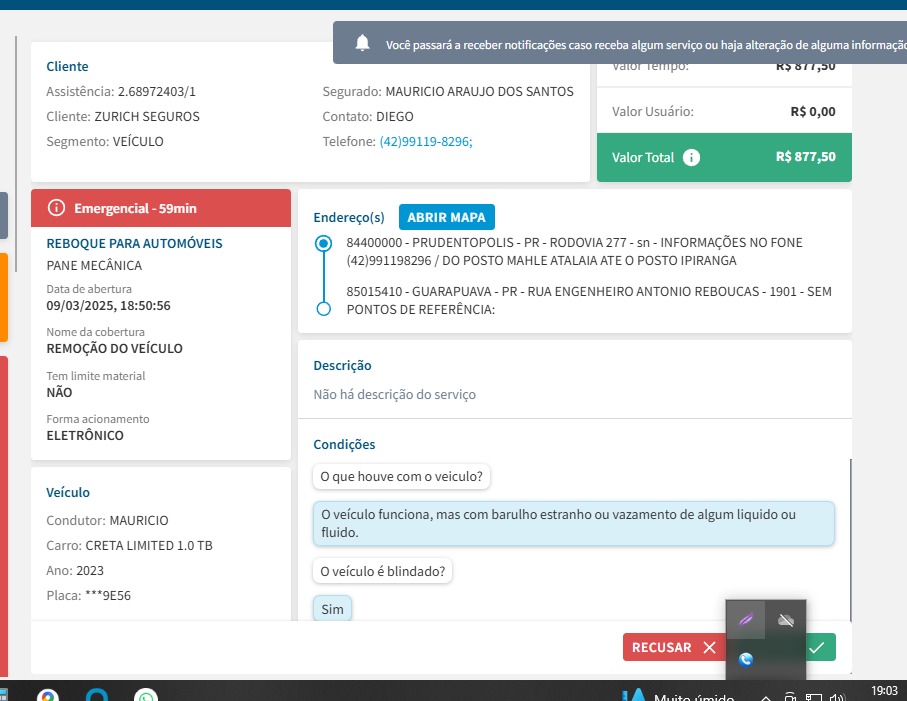Click the volume speaker icon in tray

[x=837, y=697]
